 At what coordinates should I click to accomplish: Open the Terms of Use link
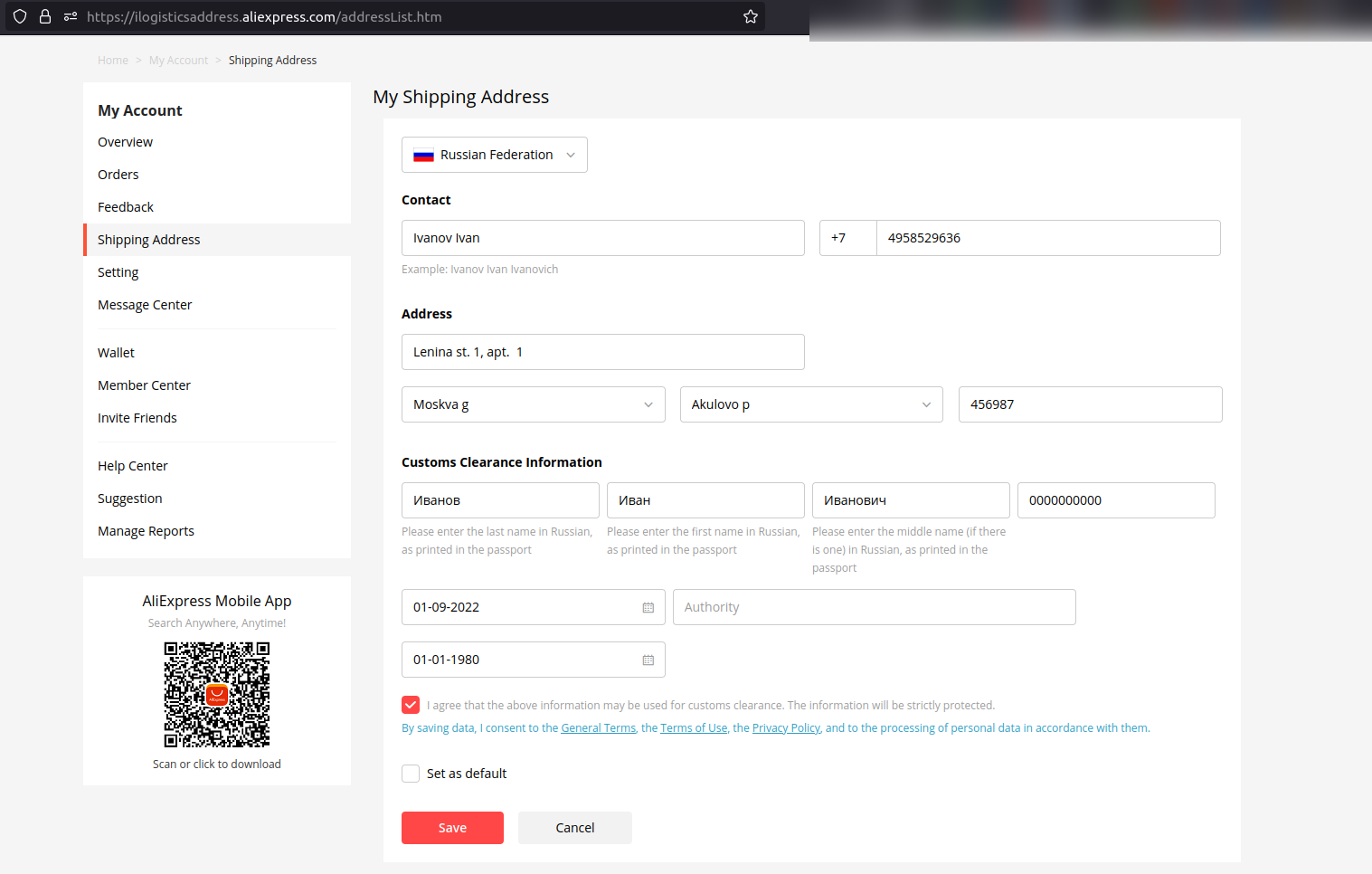(694, 728)
